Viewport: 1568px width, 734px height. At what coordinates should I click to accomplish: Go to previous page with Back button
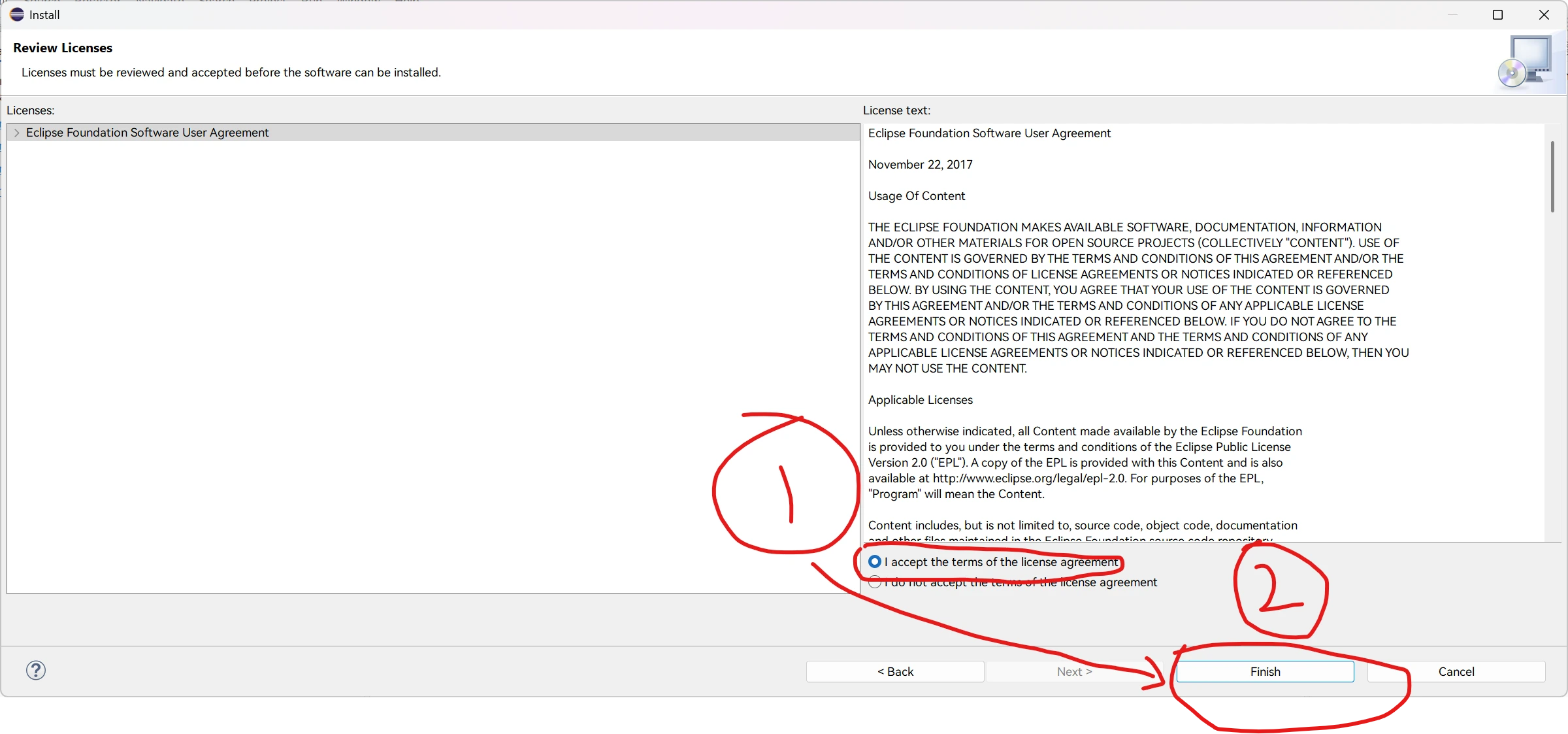(x=895, y=671)
